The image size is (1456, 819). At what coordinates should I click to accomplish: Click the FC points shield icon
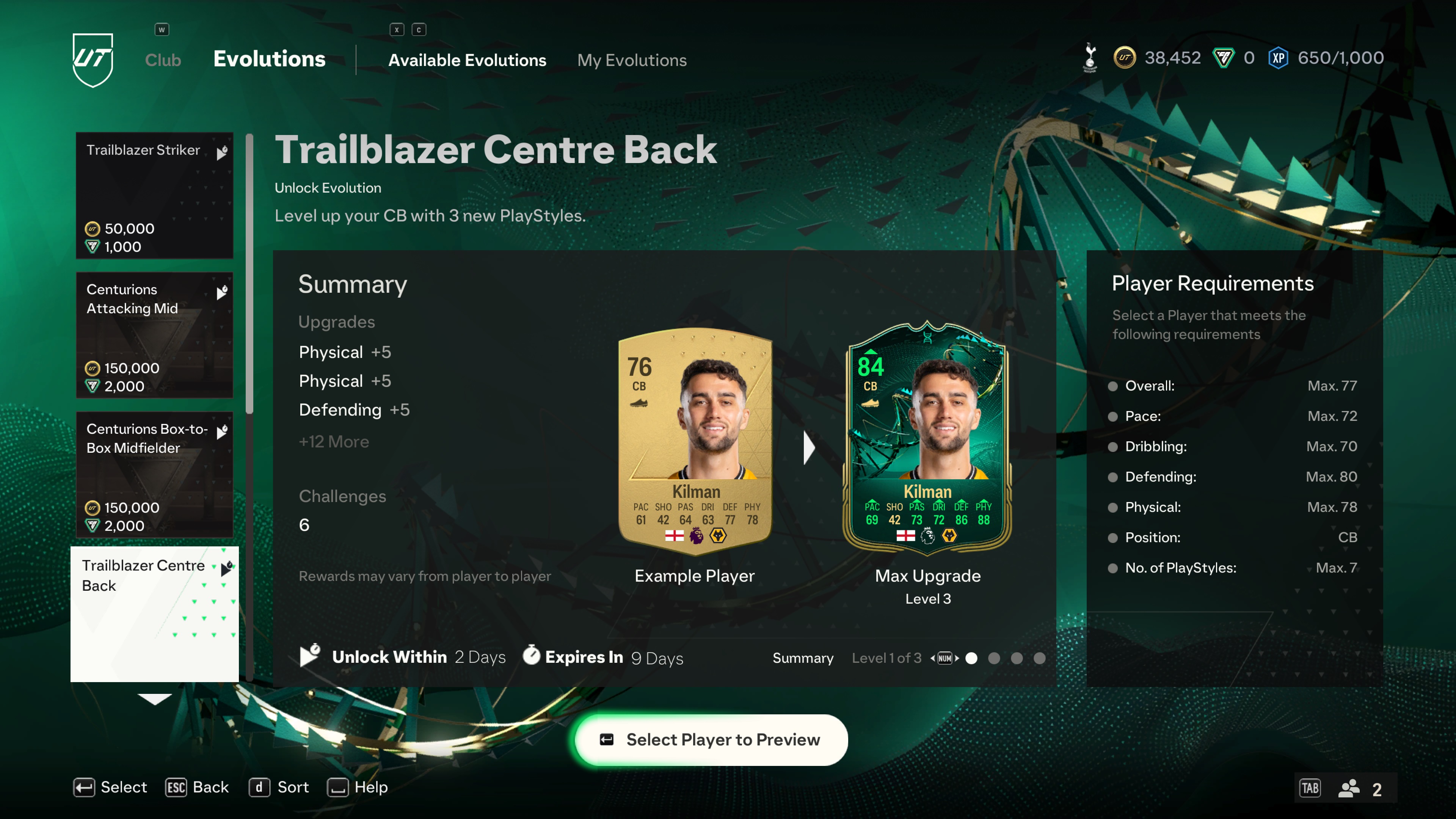pos(1223,58)
